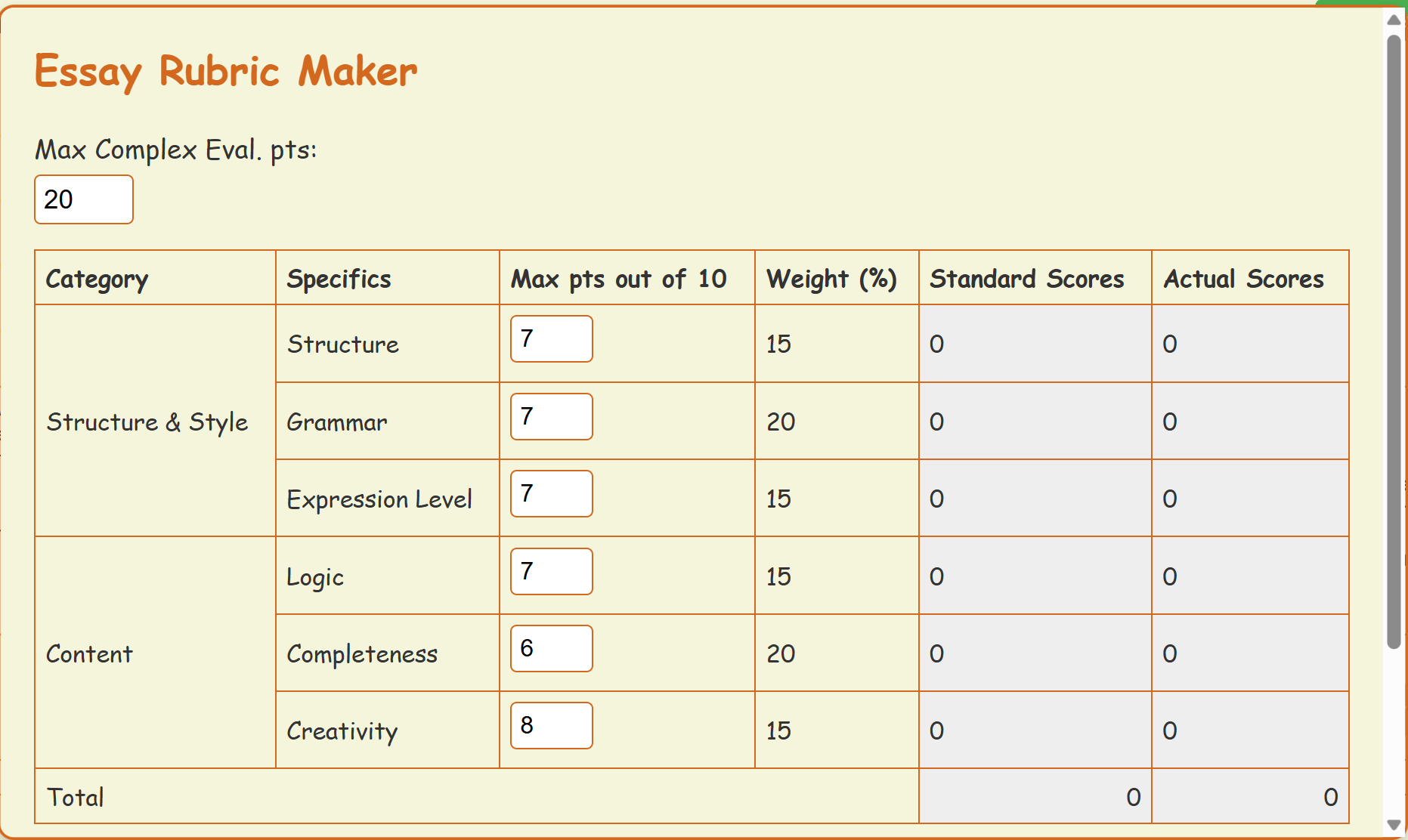Click the Weight (%) column header
1408x840 pixels.
click(831, 279)
